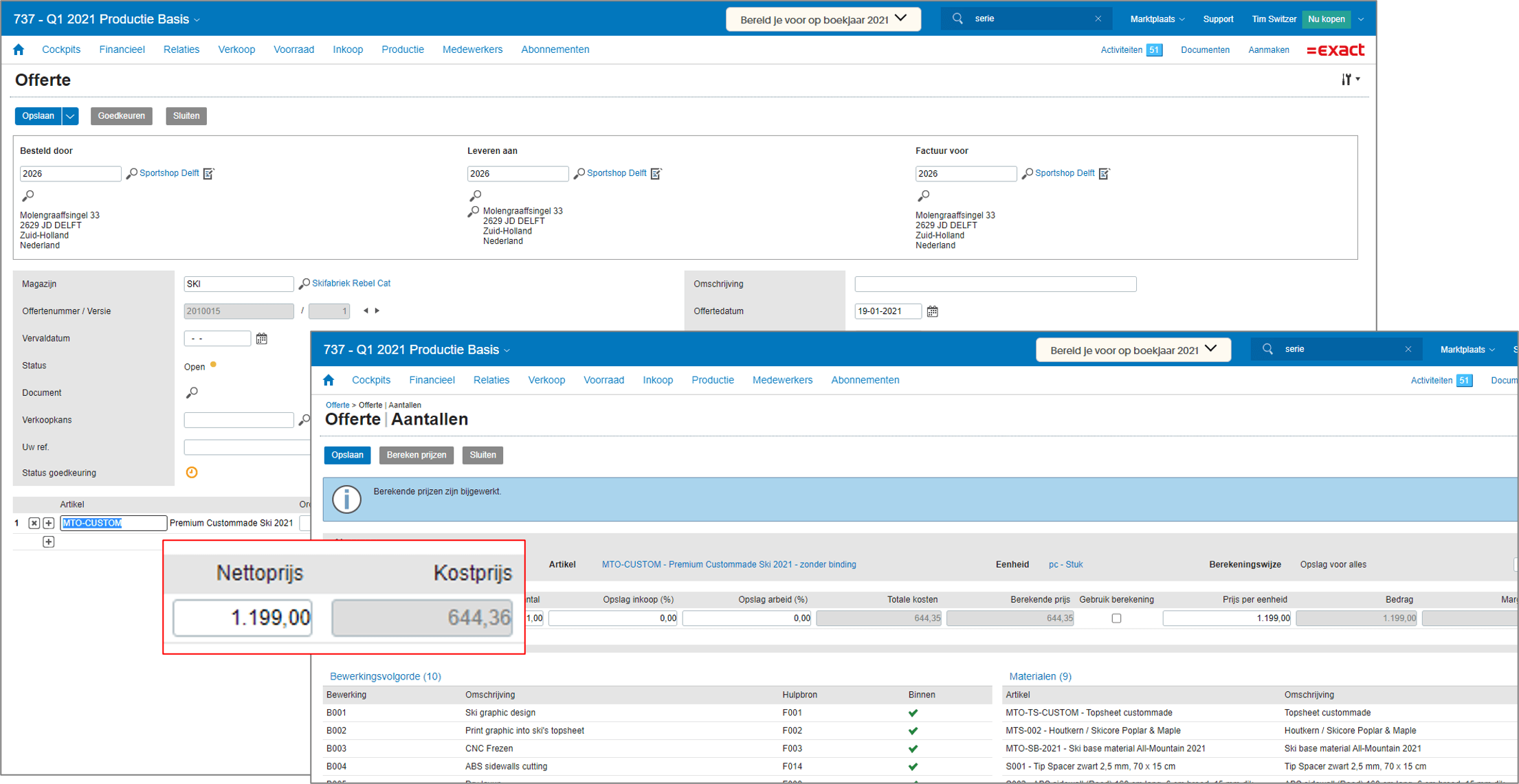Viewport: 1519px width, 784px height.
Task: Click the Omschrijving text field
Action: point(995,284)
